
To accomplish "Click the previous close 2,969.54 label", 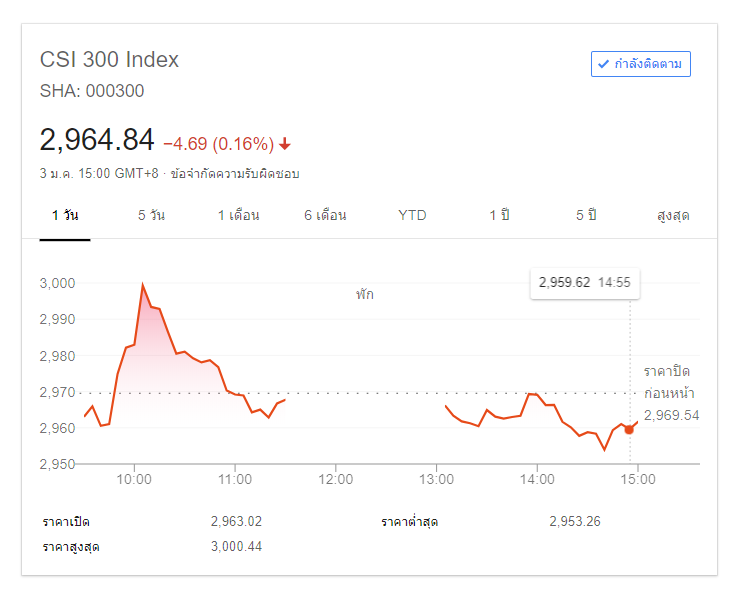I will [x=670, y=415].
